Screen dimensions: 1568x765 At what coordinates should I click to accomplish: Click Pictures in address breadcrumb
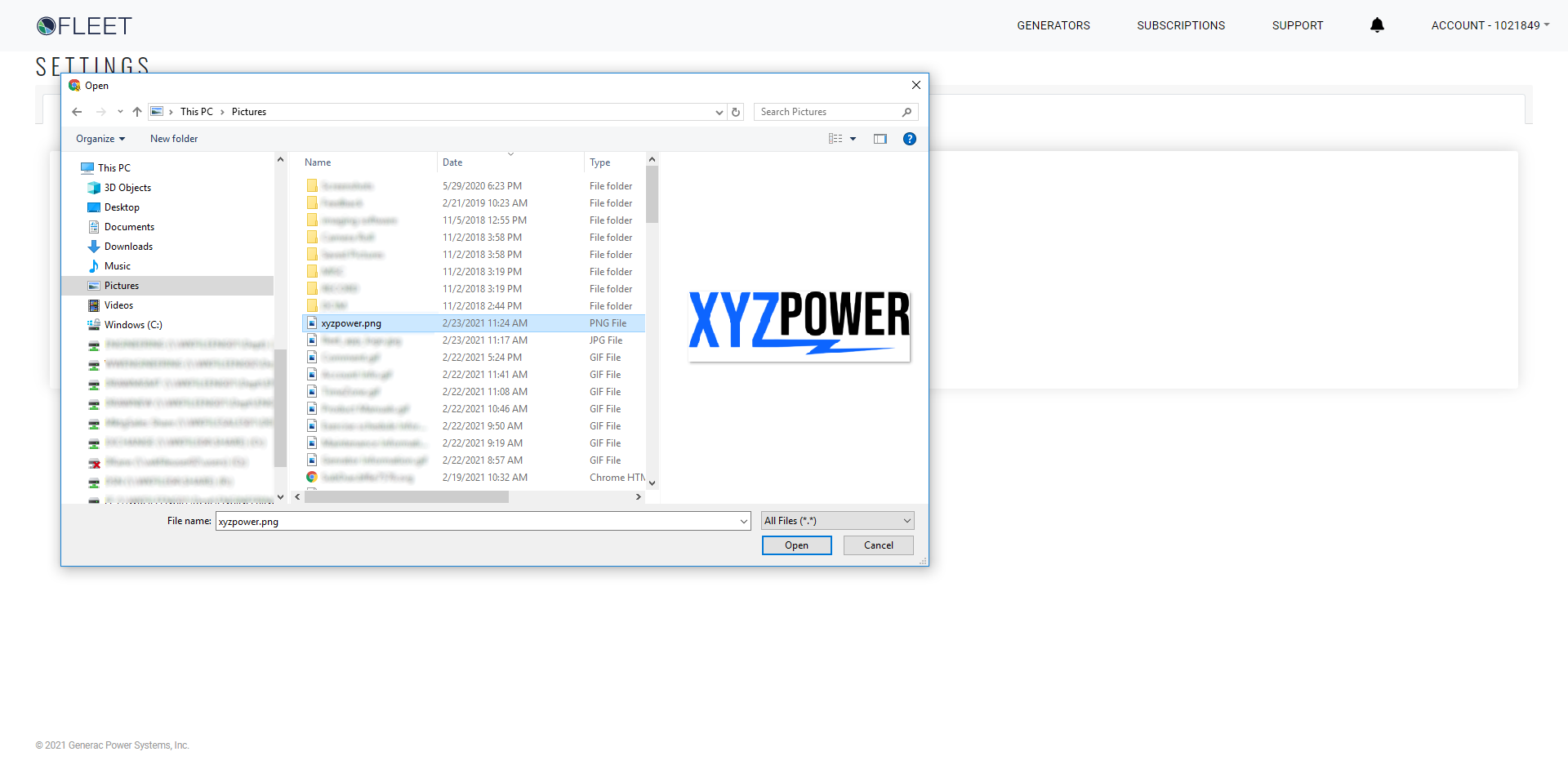point(249,112)
